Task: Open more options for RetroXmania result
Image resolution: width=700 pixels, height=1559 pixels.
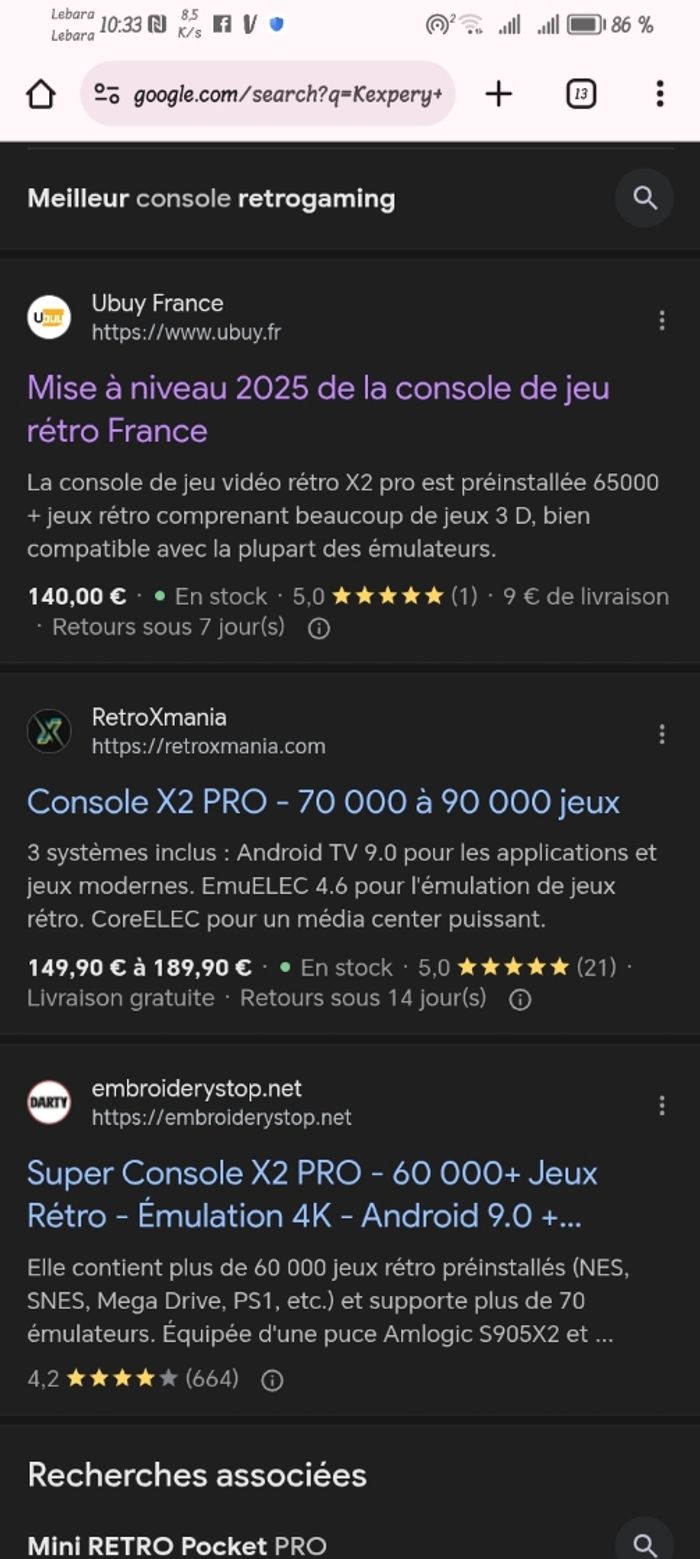Action: (661, 734)
